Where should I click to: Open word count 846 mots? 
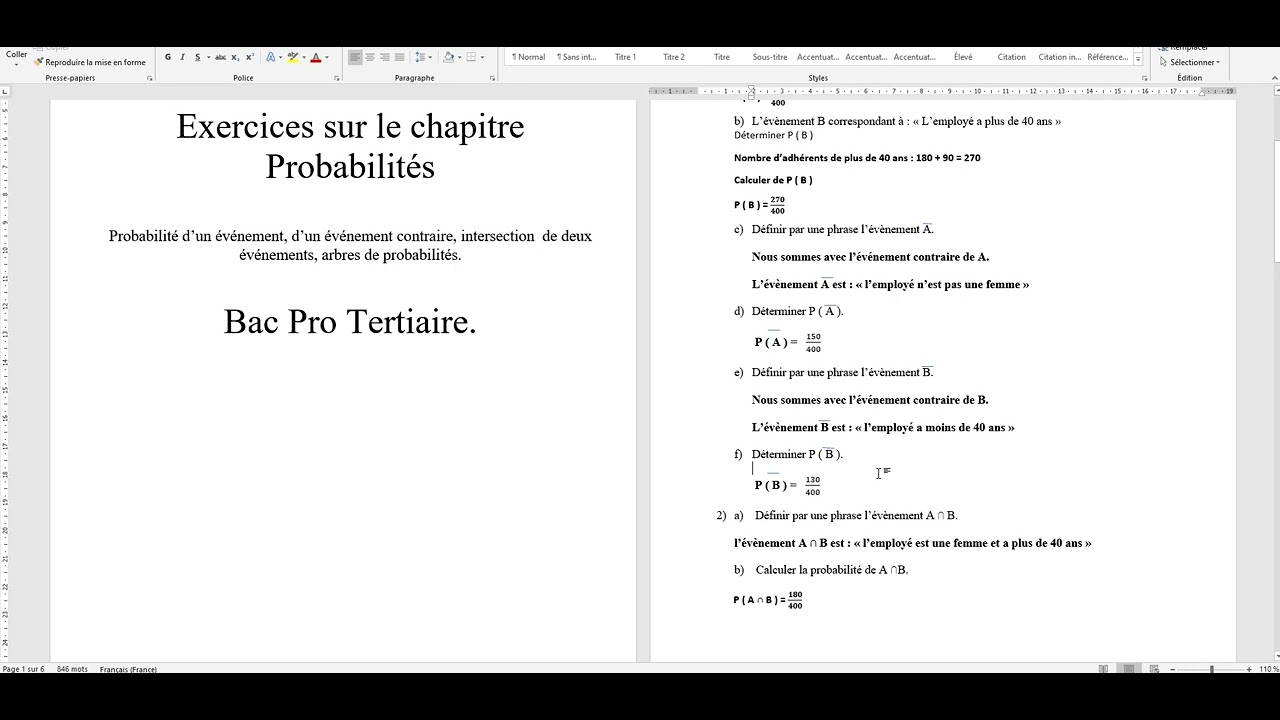coord(72,669)
